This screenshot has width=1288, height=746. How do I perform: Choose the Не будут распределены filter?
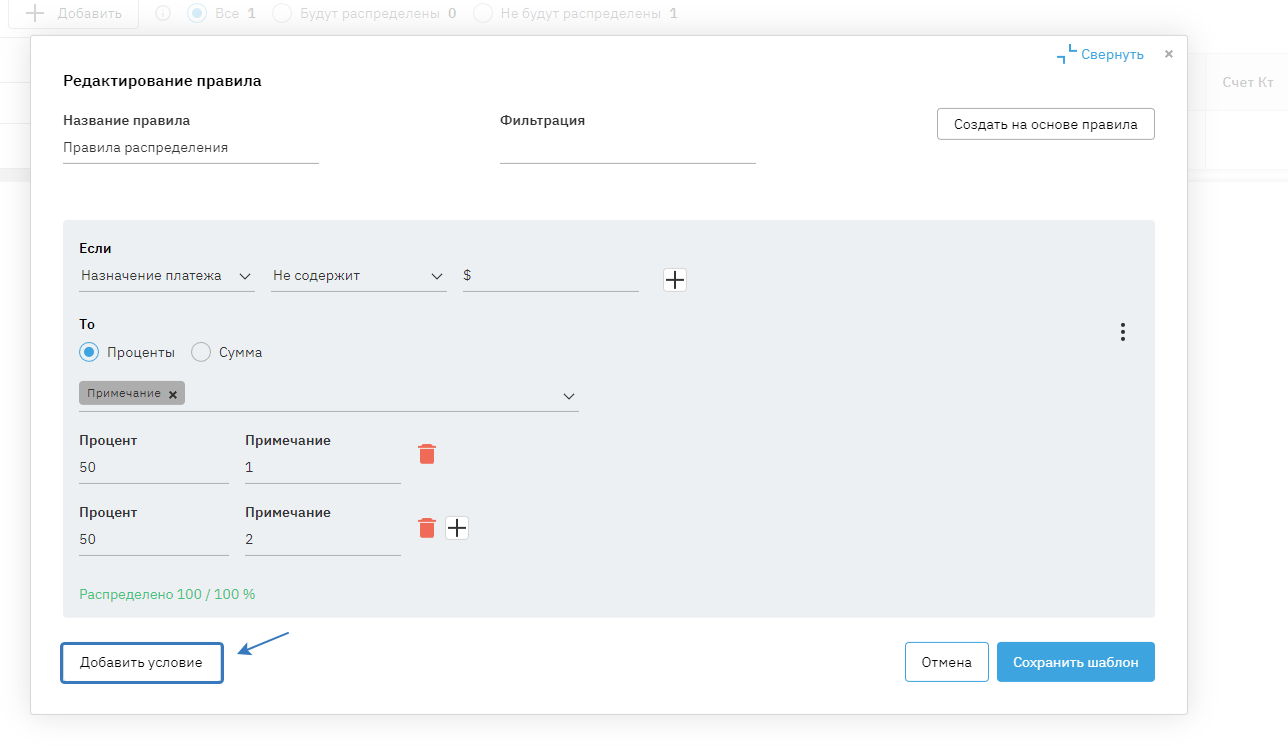(484, 14)
